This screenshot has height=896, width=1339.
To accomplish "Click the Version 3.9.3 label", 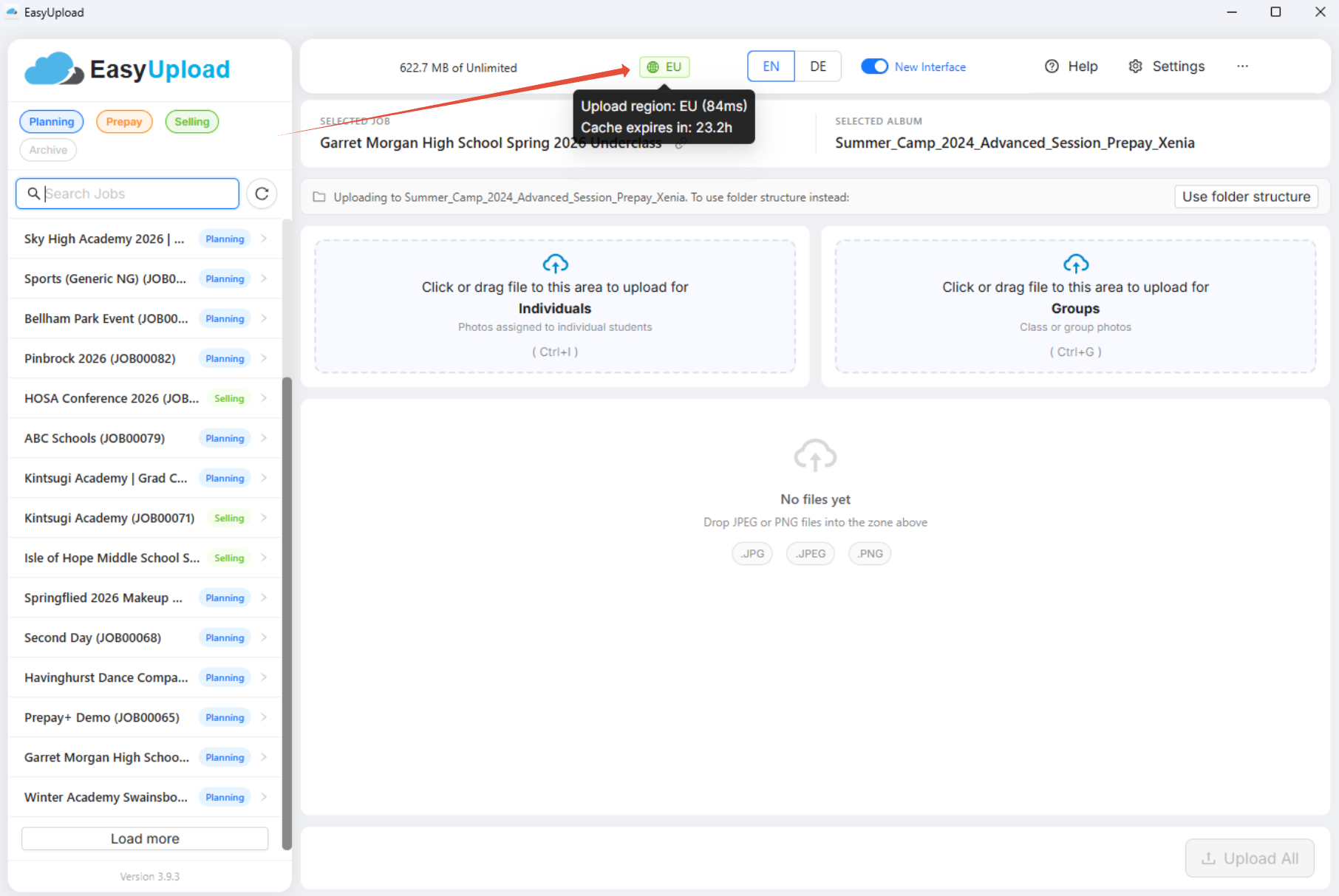I will tap(150, 877).
